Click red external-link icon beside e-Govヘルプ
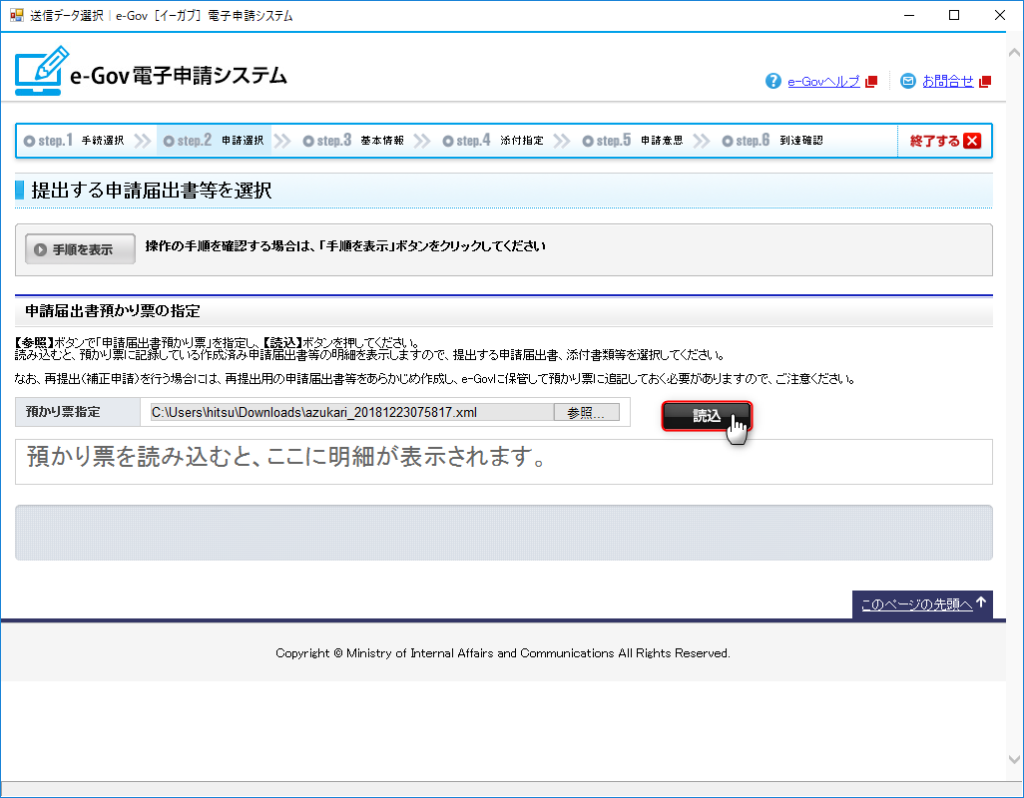 871,82
